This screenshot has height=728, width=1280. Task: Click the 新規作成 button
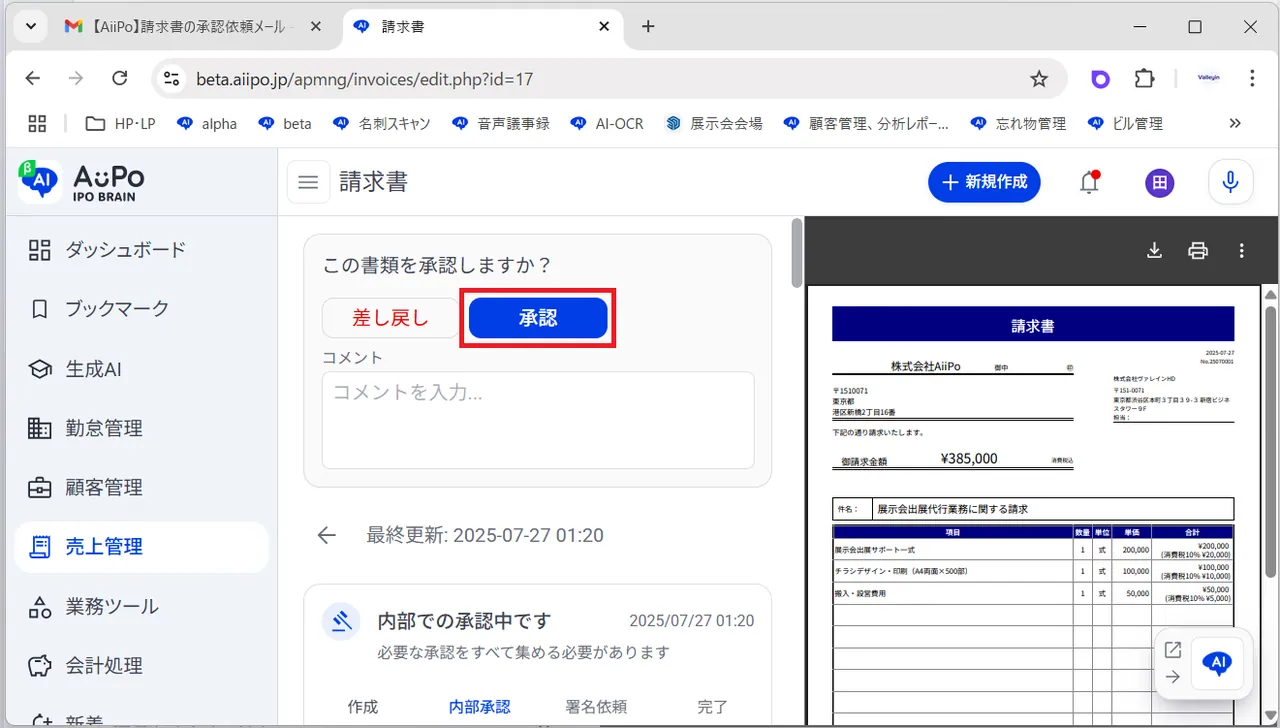pyautogui.click(x=984, y=182)
